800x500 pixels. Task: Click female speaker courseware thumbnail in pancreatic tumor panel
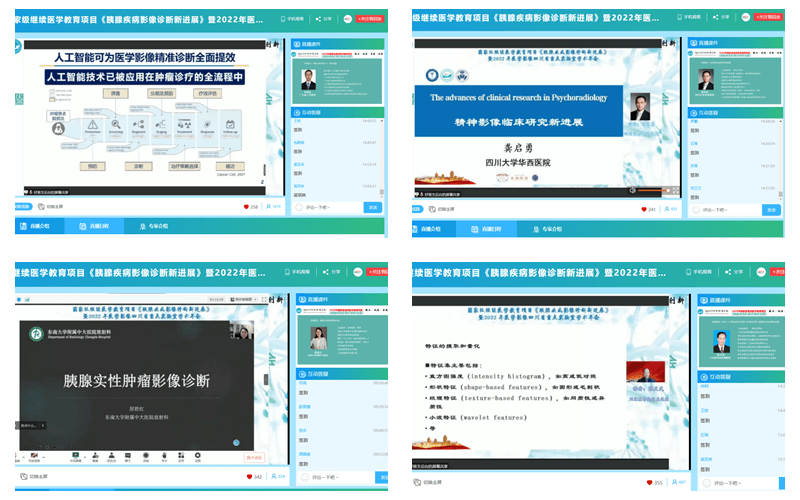(x=342, y=339)
